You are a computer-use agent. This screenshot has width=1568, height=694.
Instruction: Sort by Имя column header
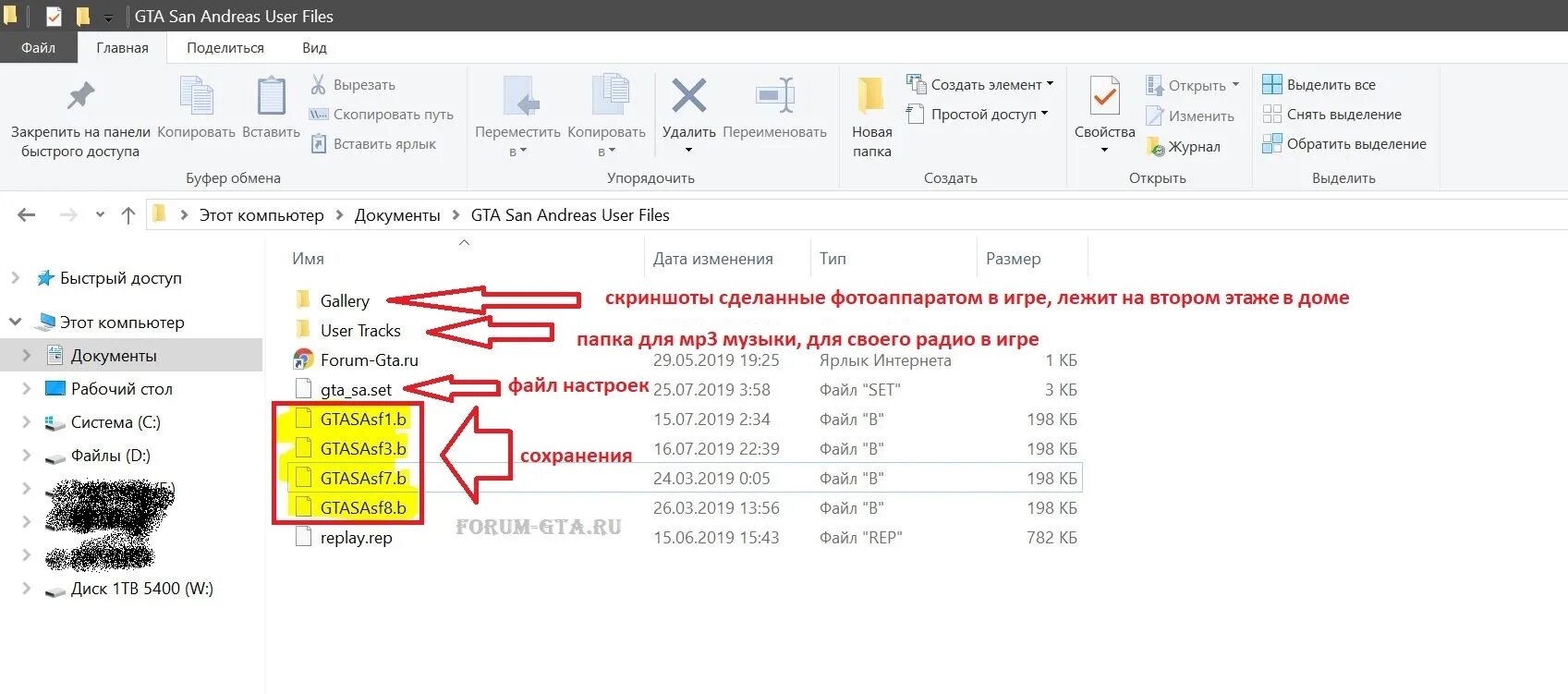(x=308, y=259)
